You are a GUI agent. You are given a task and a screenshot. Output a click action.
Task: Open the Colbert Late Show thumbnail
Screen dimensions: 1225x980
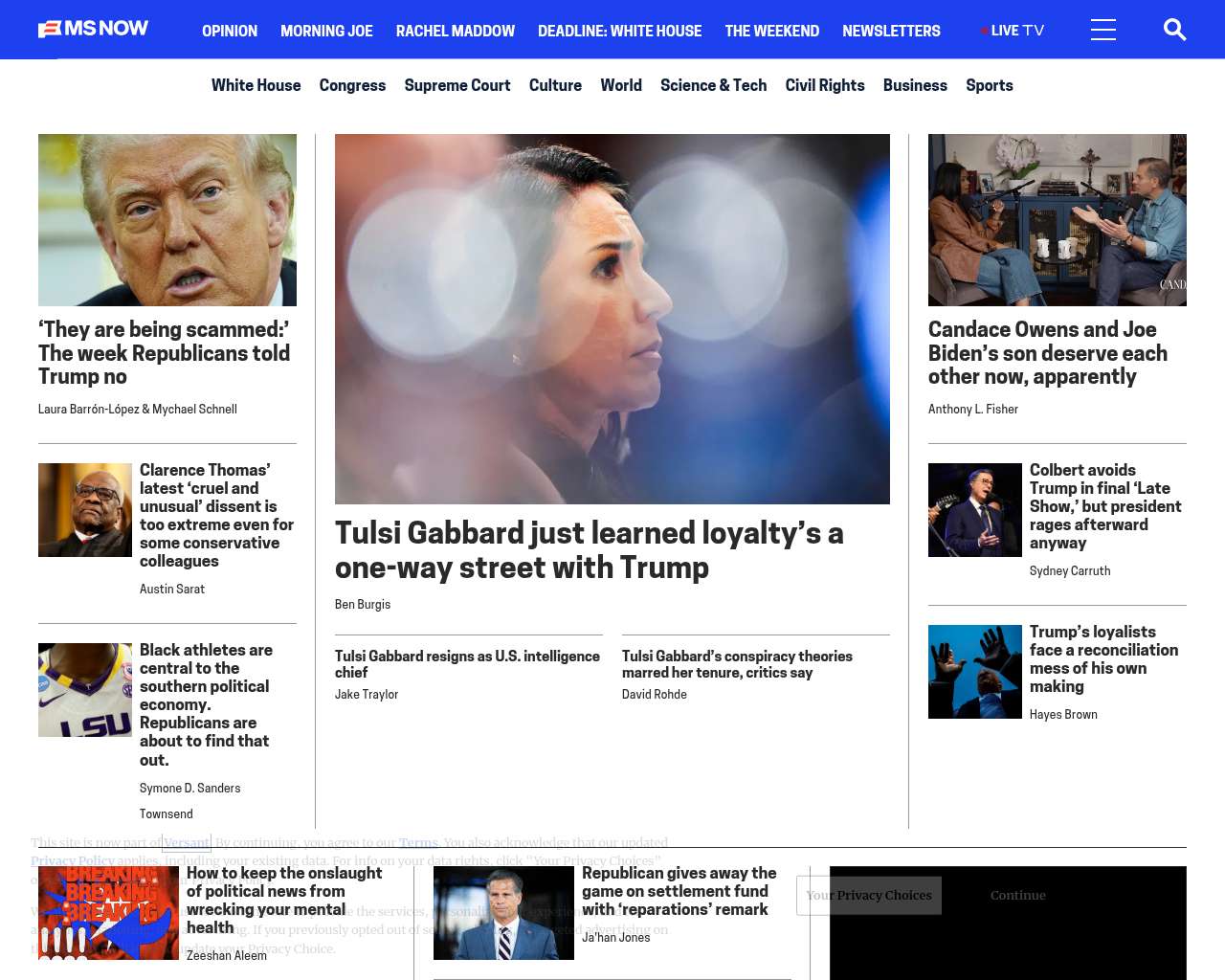975,510
